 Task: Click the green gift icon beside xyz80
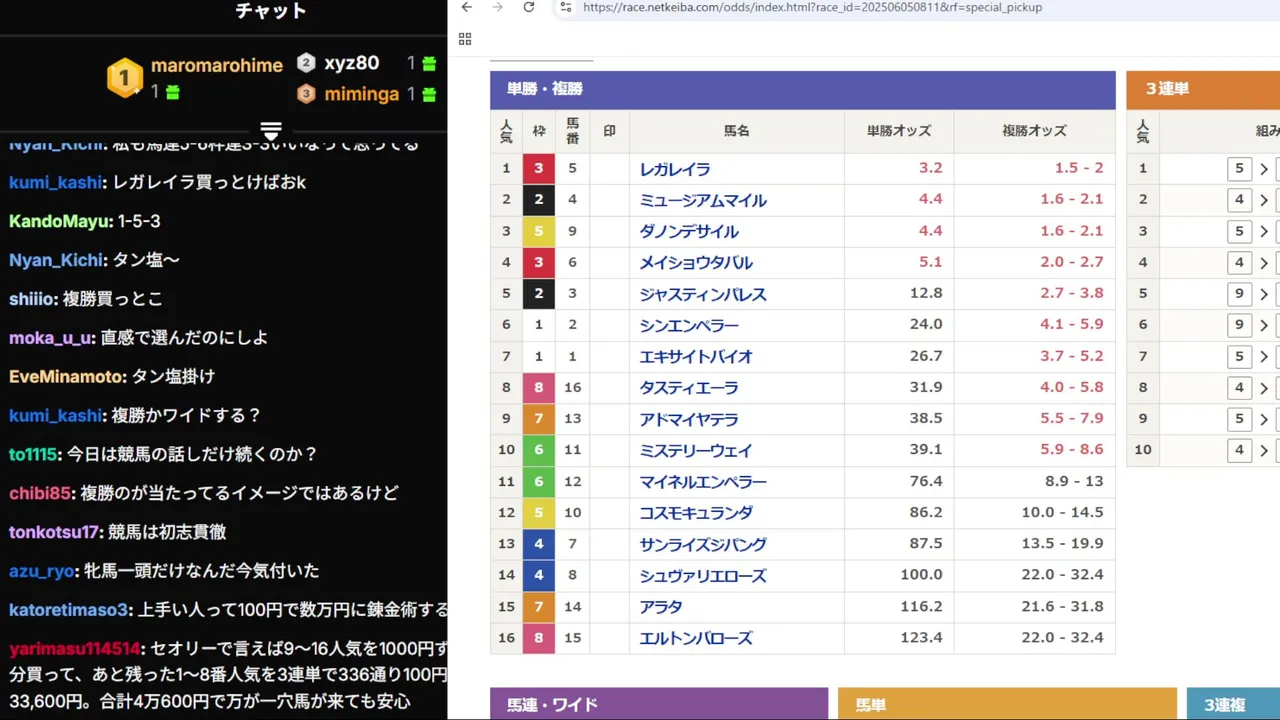[429, 64]
